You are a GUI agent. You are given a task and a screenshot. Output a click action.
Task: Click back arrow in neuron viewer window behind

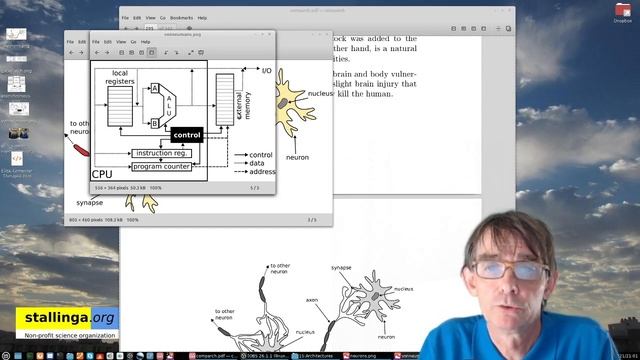tap(71, 53)
